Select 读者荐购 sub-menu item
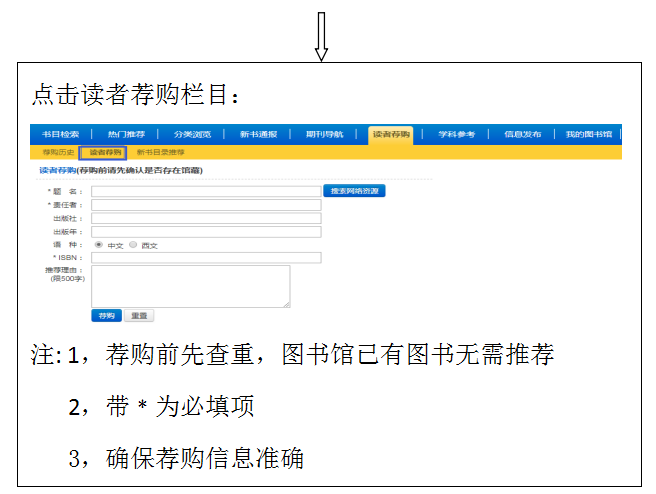The height and width of the screenshot is (494, 656). click(104, 152)
